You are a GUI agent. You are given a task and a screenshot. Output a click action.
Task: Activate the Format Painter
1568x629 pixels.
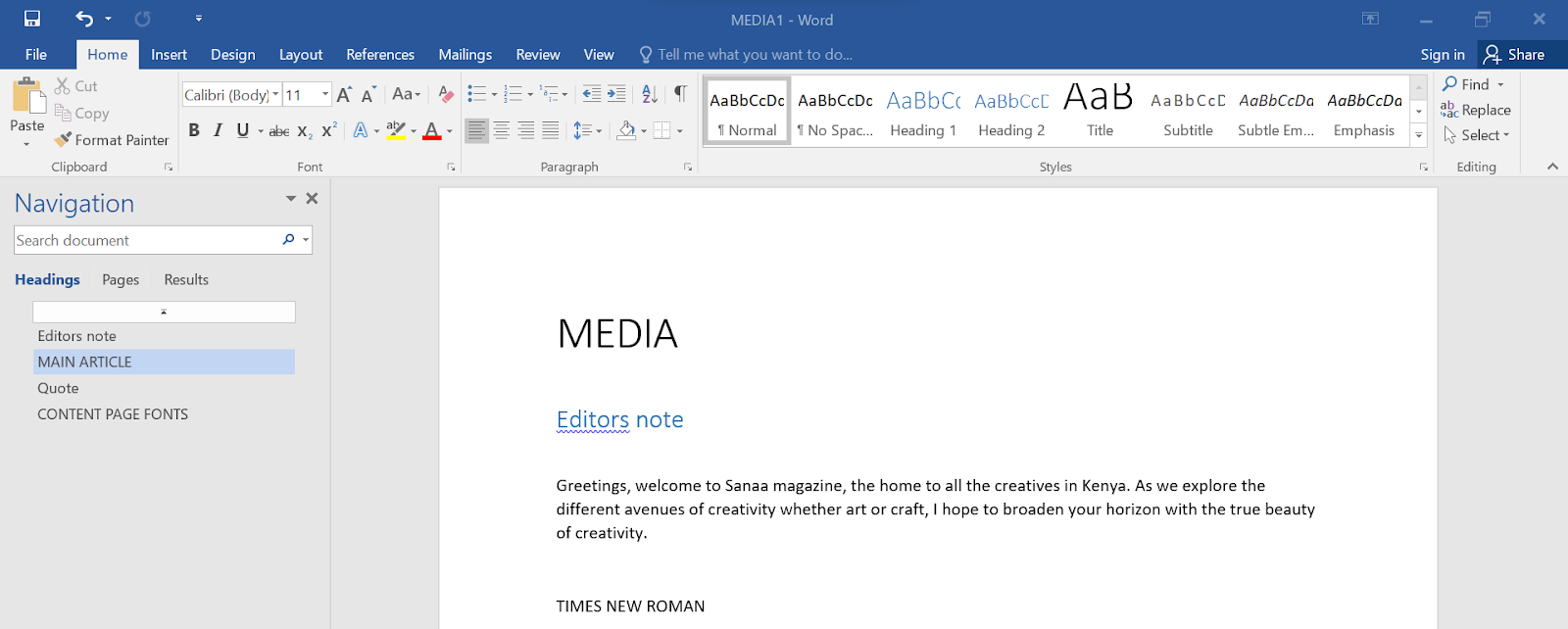click(112, 140)
